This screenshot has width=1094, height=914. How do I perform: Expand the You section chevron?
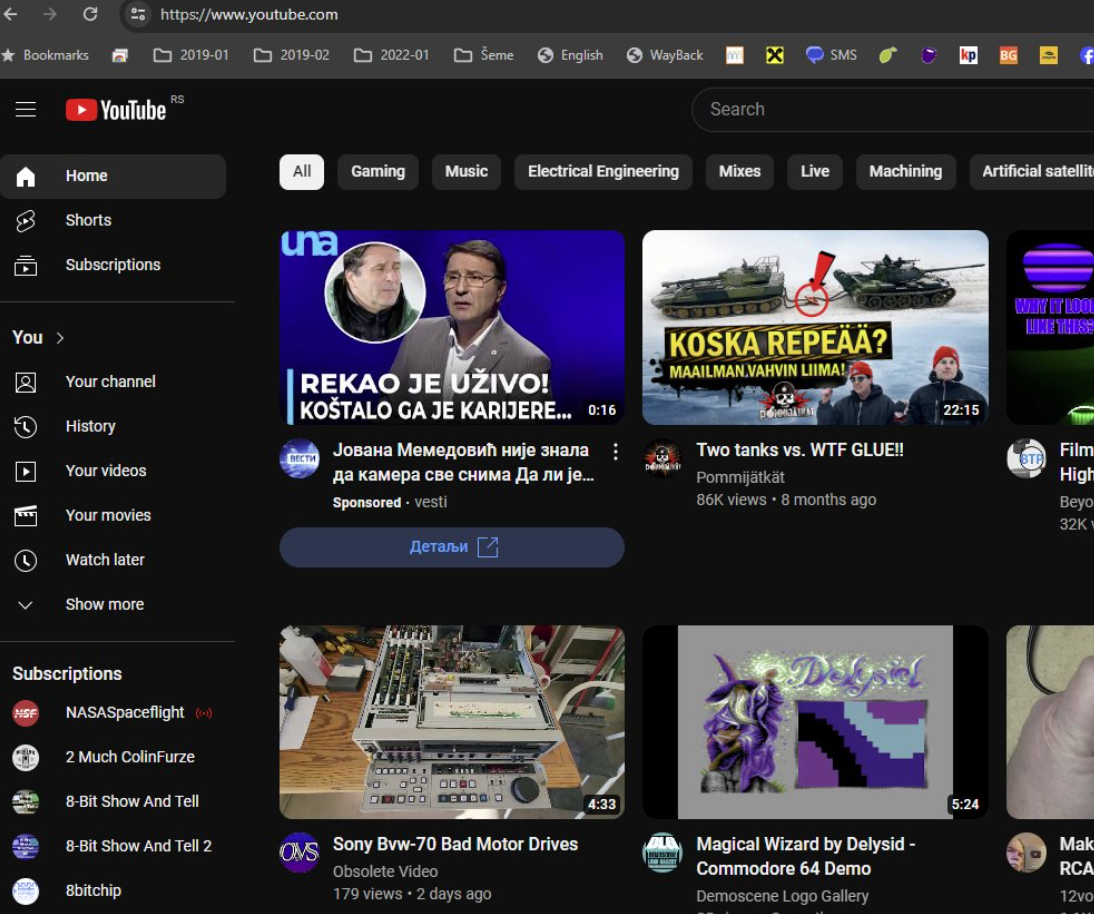pos(60,338)
